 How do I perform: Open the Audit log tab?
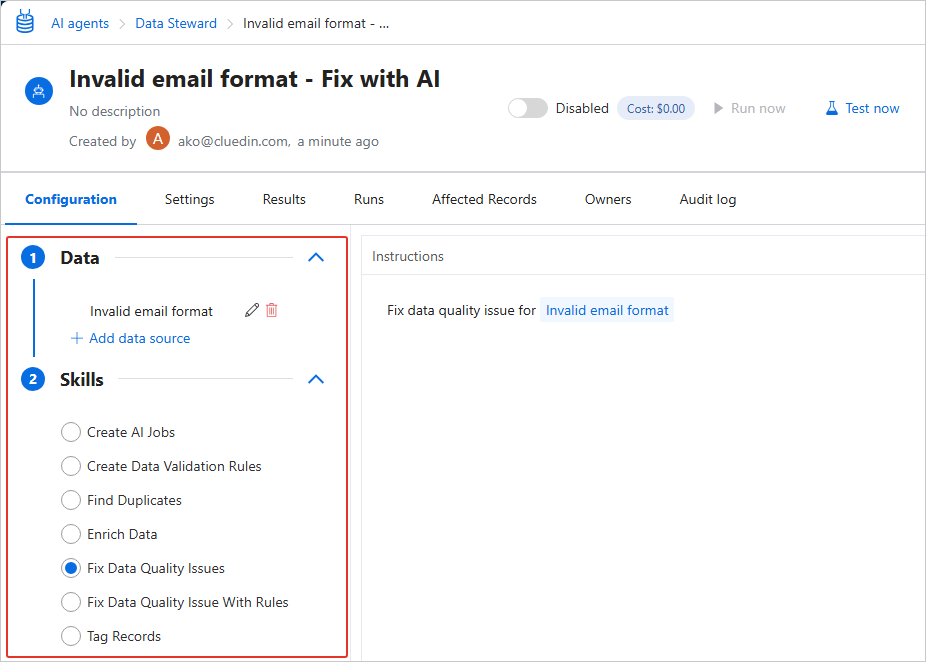point(708,200)
